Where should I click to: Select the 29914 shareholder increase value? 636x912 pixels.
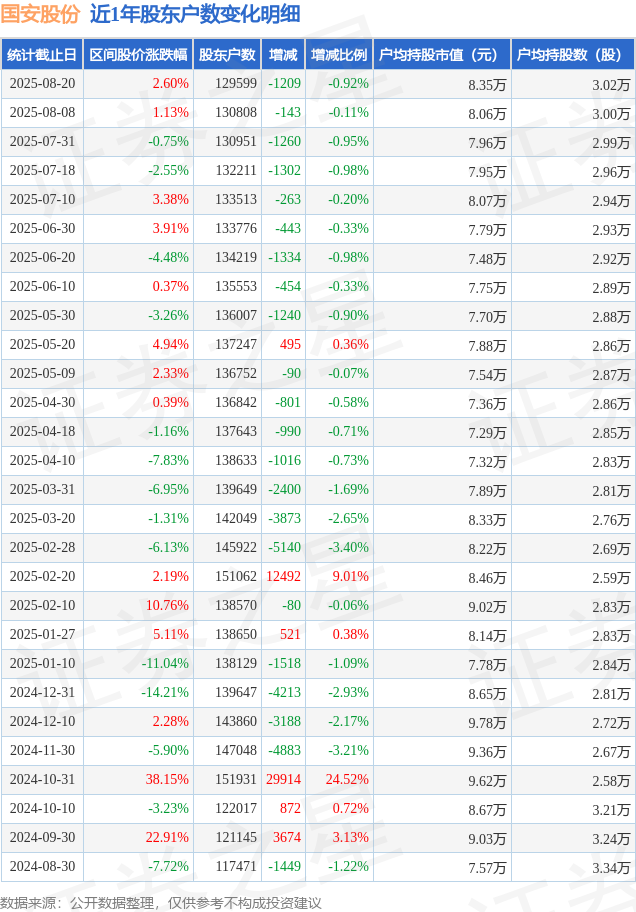pyautogui.click(x=283, y=780)
